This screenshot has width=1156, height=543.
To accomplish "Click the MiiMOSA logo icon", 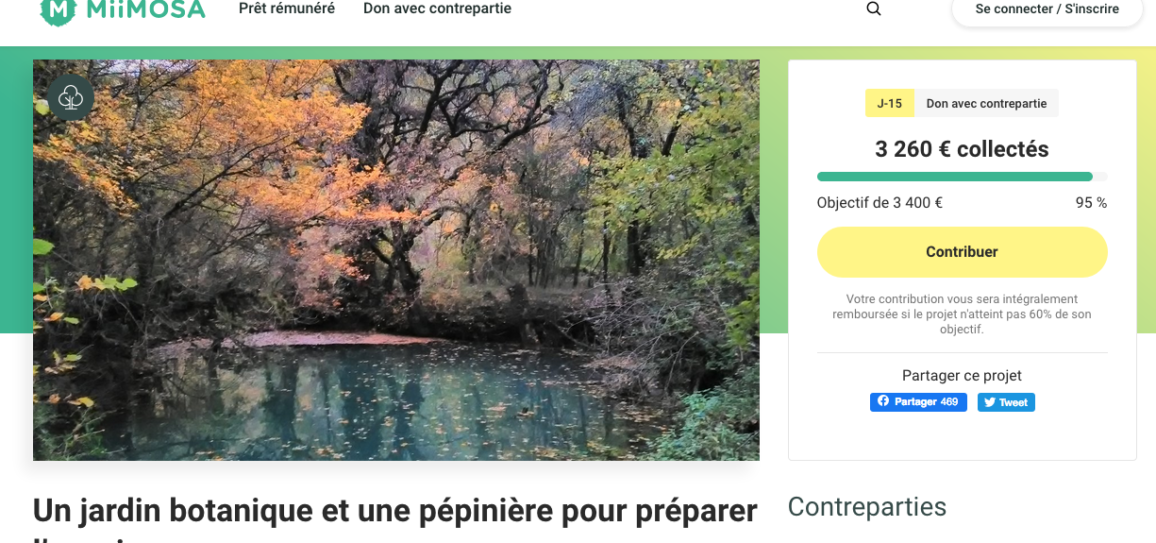I will (x=58, y=10).
